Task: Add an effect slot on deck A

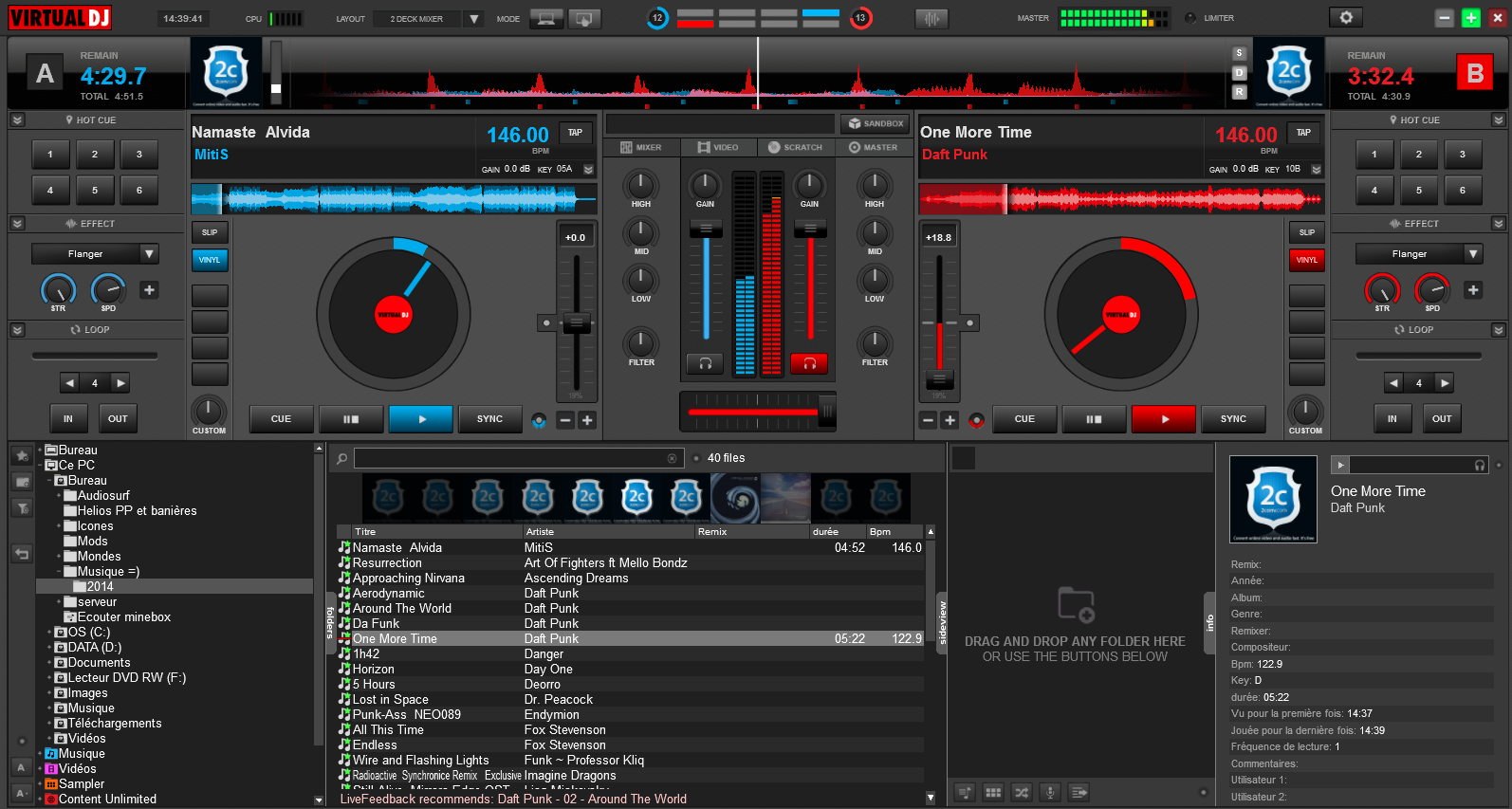Action: pyautogui.click(x=149, y=290)
